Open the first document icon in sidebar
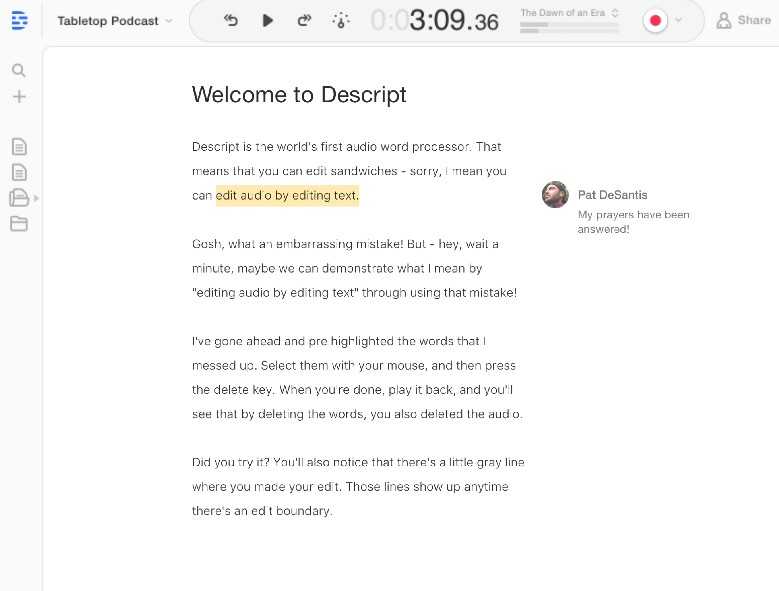The image size is (779, 591). tap(19, 147)
